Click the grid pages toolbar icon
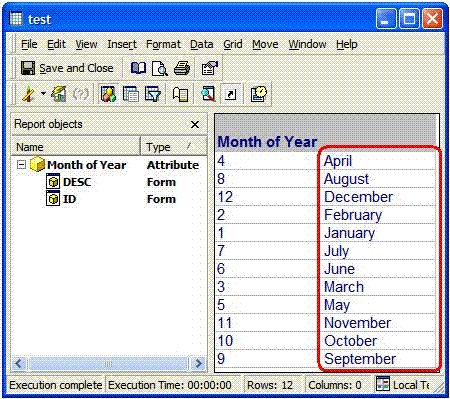 (131, 94)
